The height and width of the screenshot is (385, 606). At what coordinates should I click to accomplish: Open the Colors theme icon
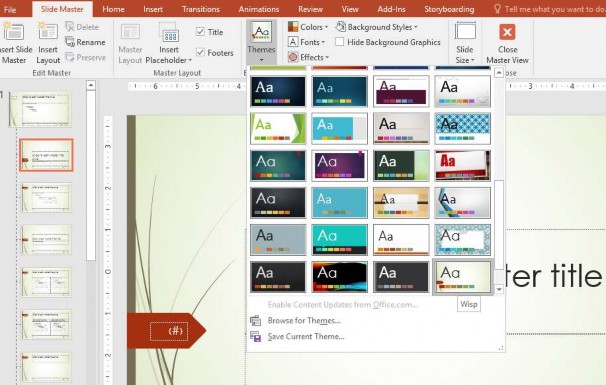point(293,27)
